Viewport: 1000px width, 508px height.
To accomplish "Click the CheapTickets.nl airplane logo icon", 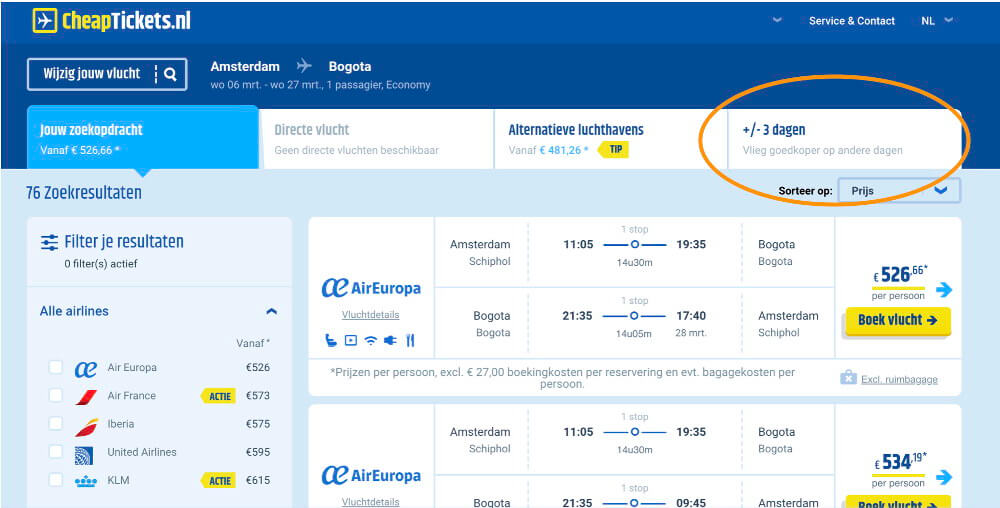I will 44,21.
